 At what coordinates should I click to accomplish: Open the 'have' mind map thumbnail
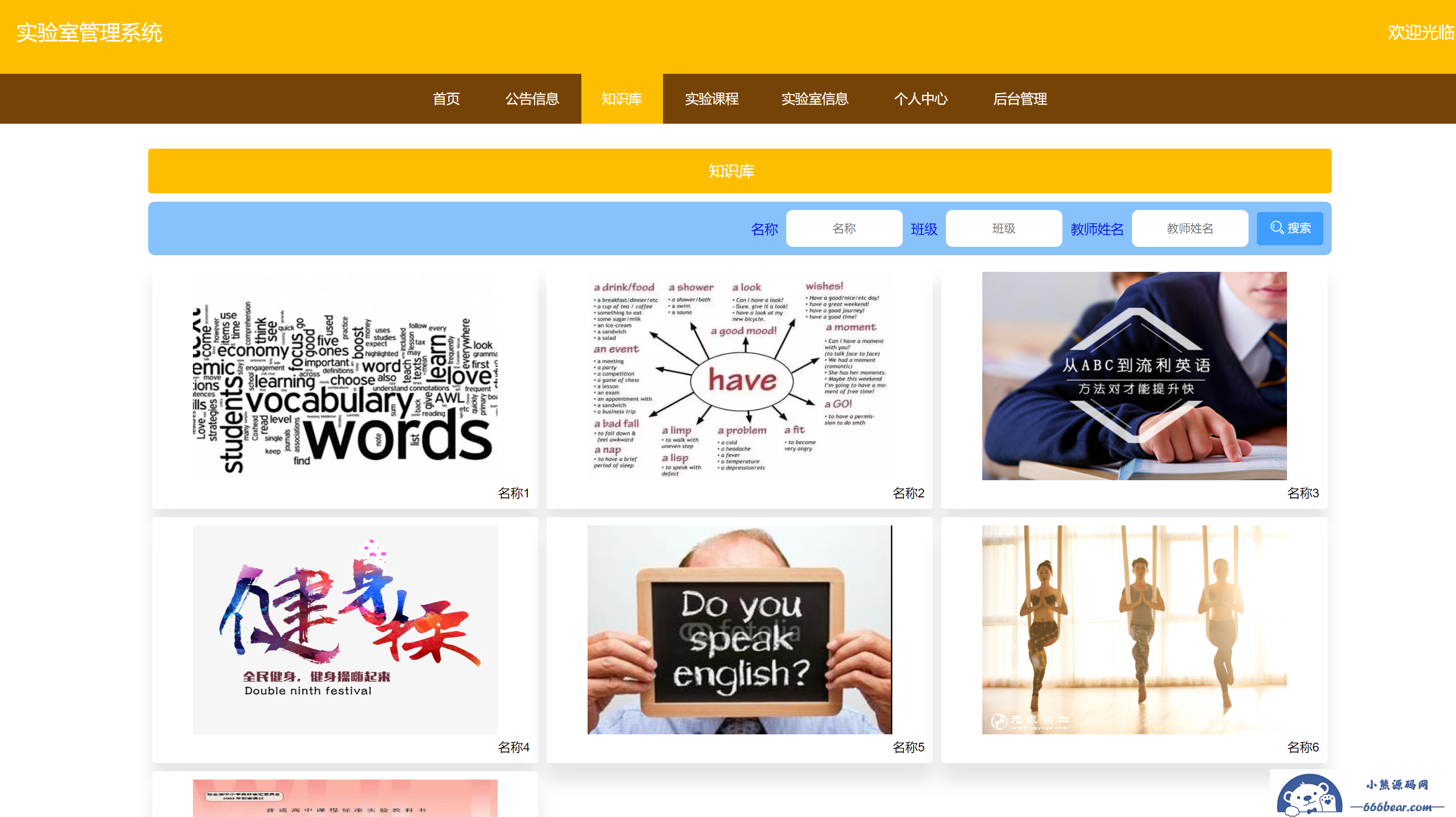(739, 376)
